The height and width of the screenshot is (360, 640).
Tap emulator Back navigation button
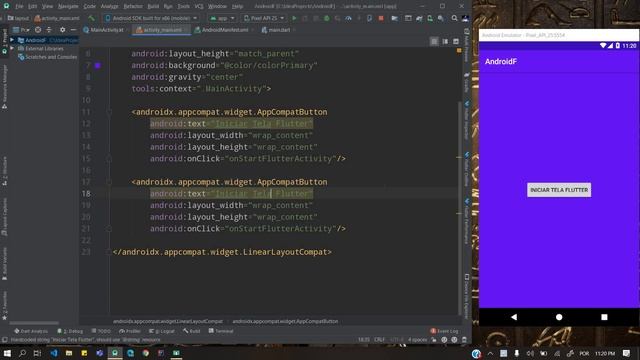[x=514, y=317]
